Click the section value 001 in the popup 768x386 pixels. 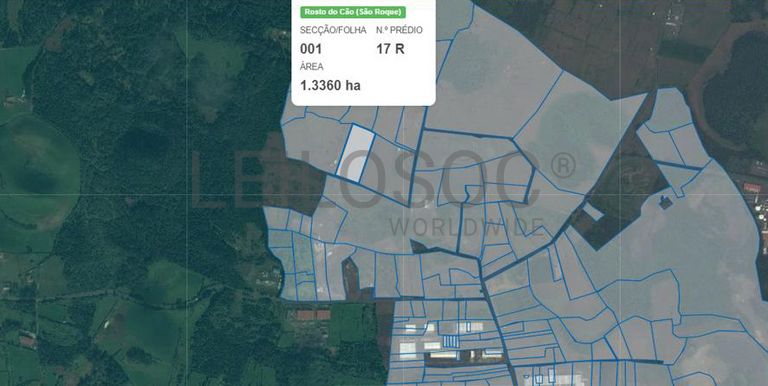(311, 49)
